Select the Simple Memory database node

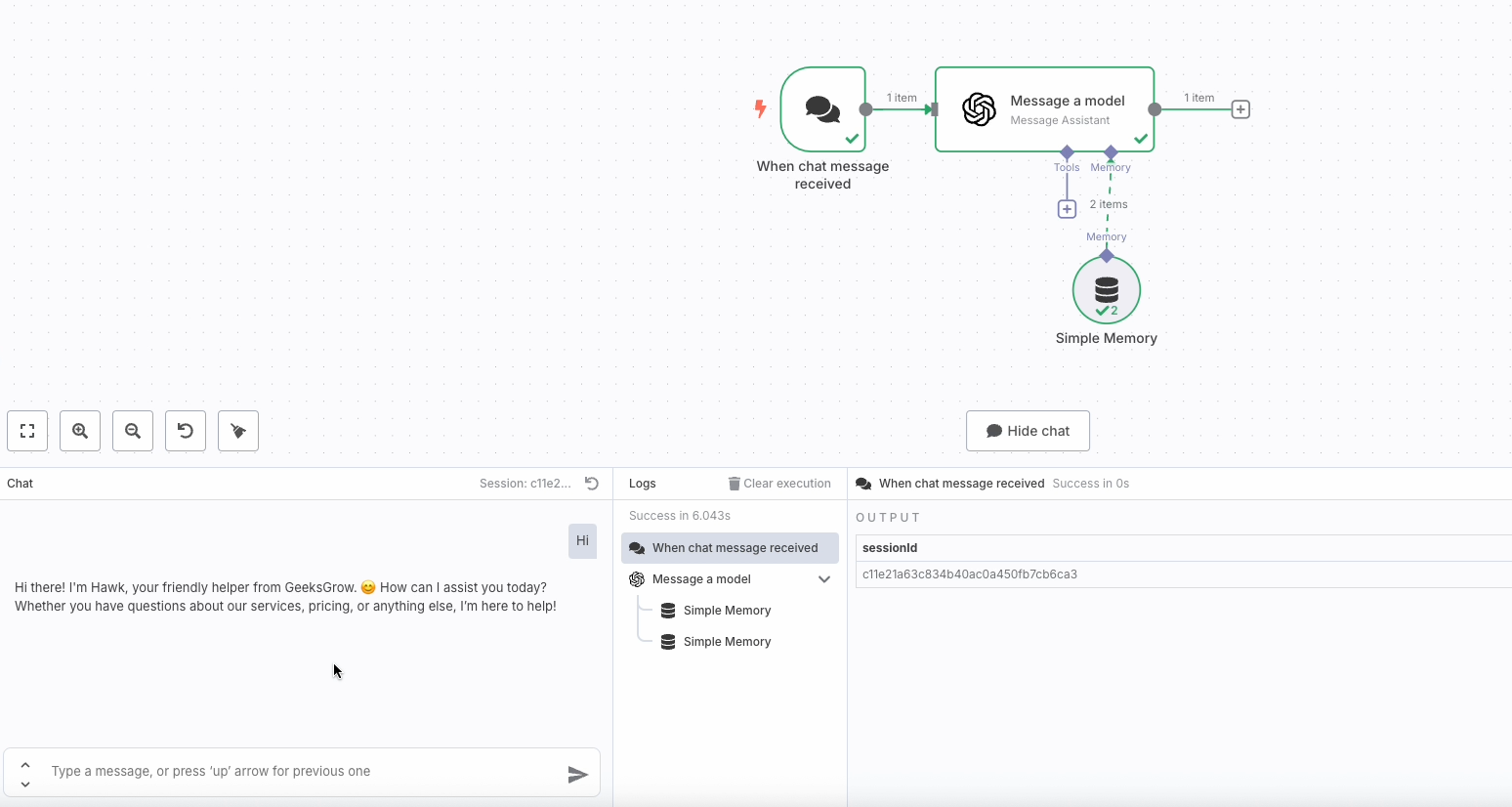pyautogui.click(x=1106, y=290)
